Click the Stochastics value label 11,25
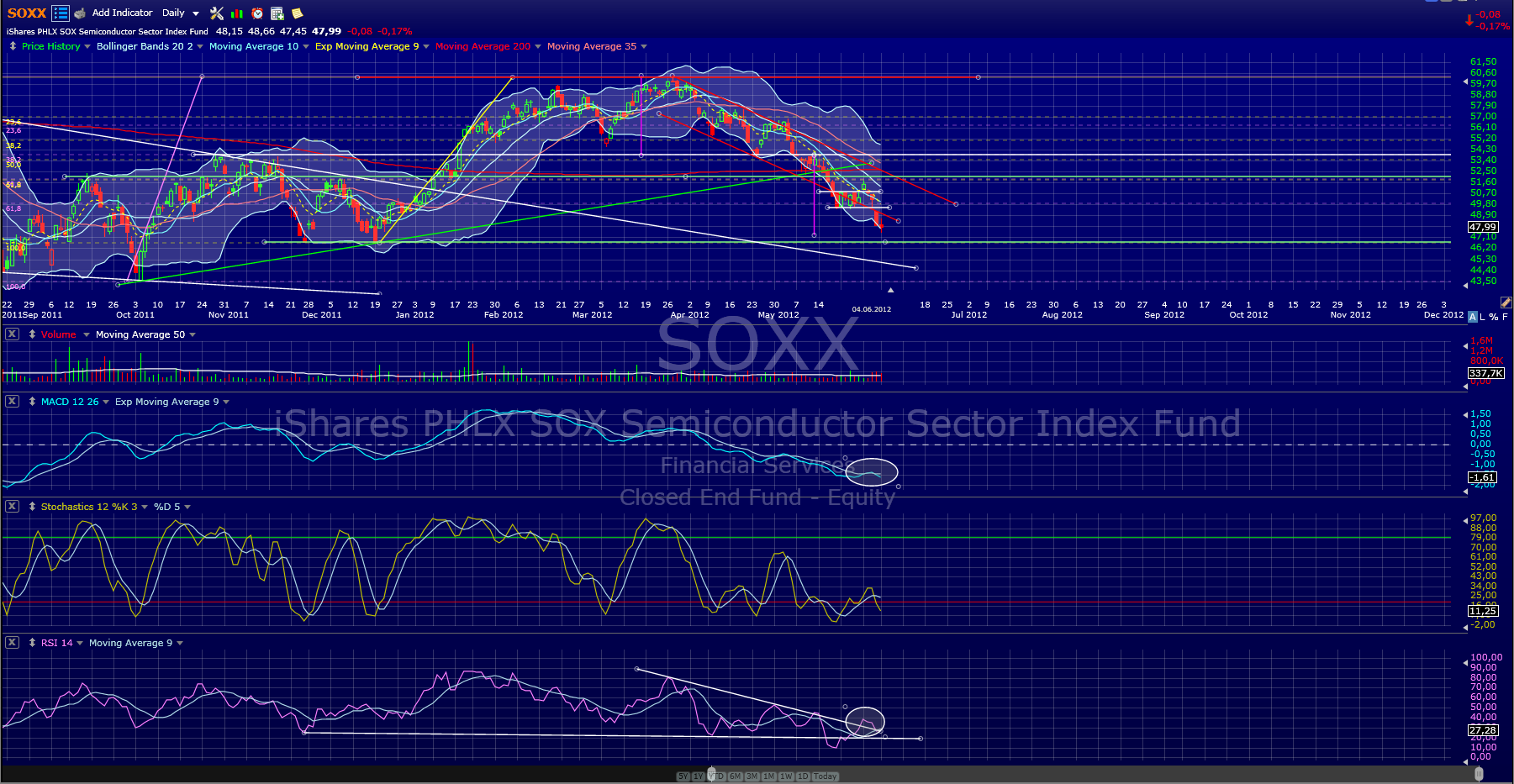The width and height of the screenshot is (1514, 784). pos(1483,611)
